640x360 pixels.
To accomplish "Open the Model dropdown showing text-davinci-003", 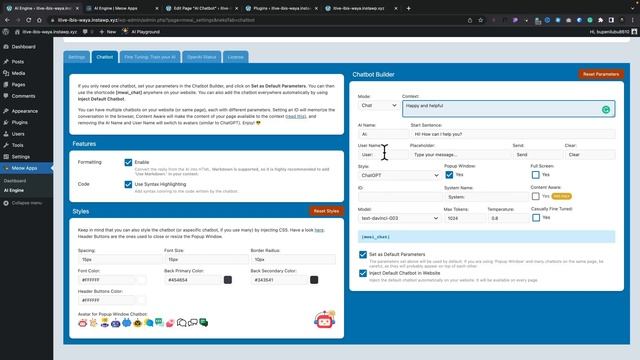I will coord(399,218).
